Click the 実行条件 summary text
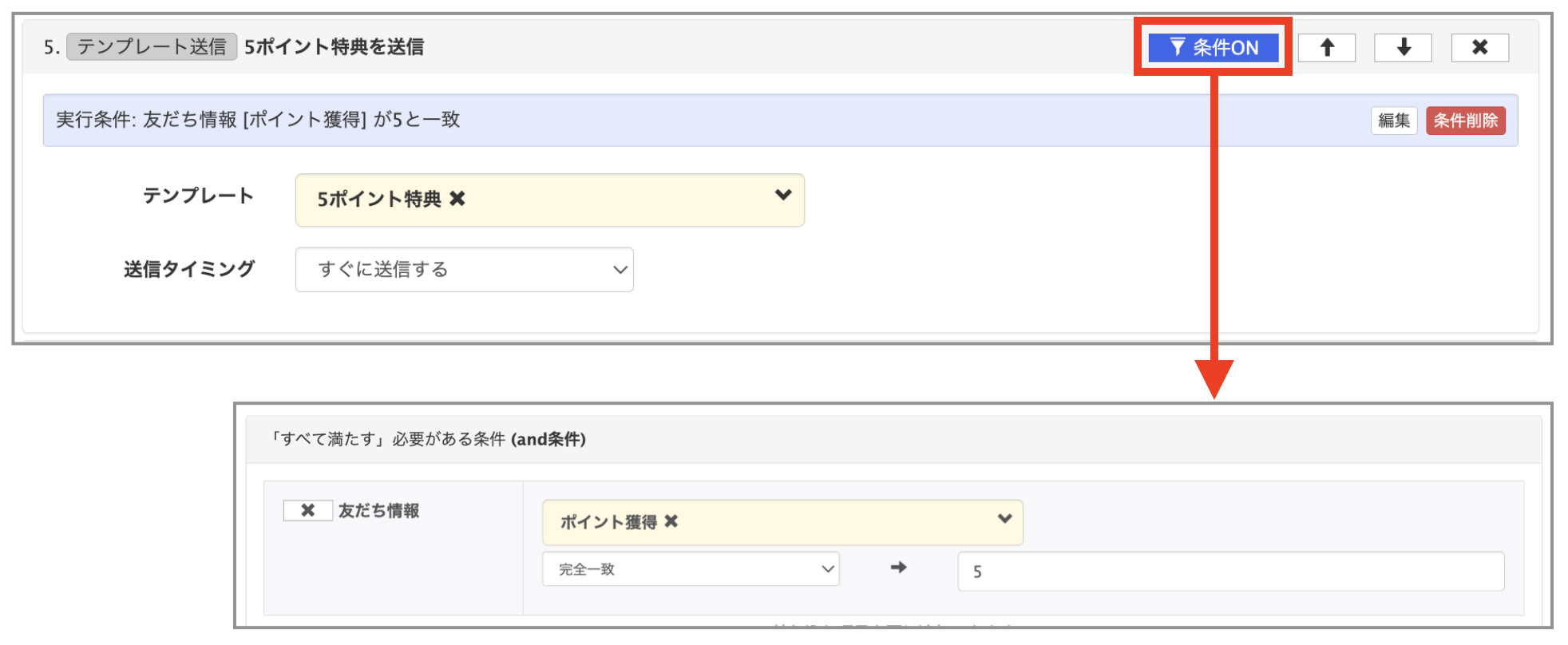The width and height of the screenshot is (1568, 645). click(x=258, y=120)
